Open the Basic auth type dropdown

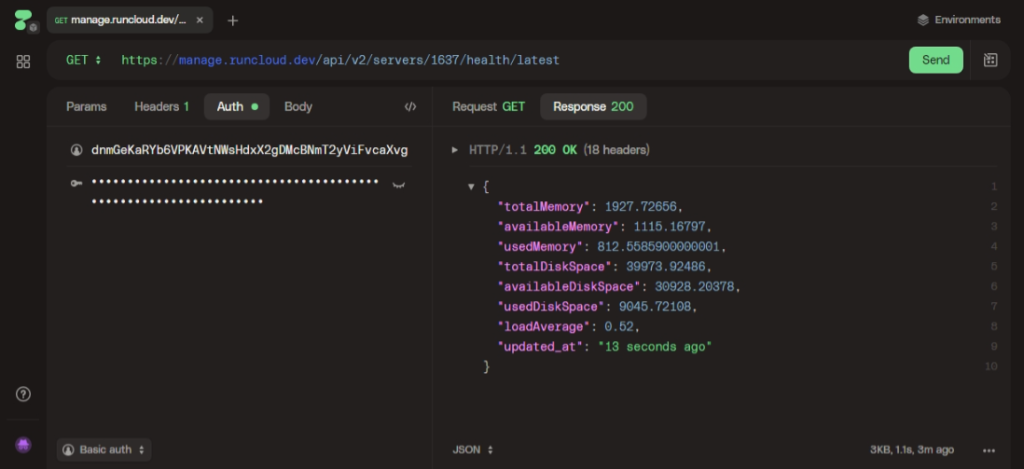pos(104,450)
